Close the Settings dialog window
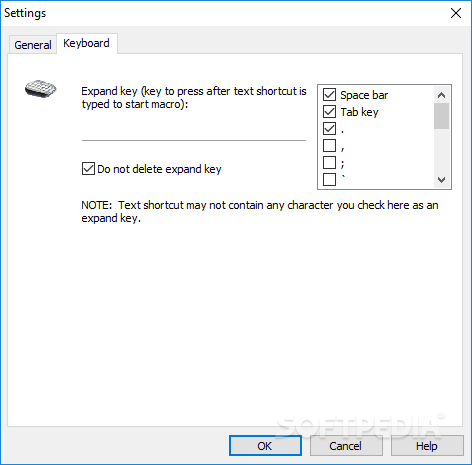The width and height of the screenshot is (472, 465). [456, 13]
